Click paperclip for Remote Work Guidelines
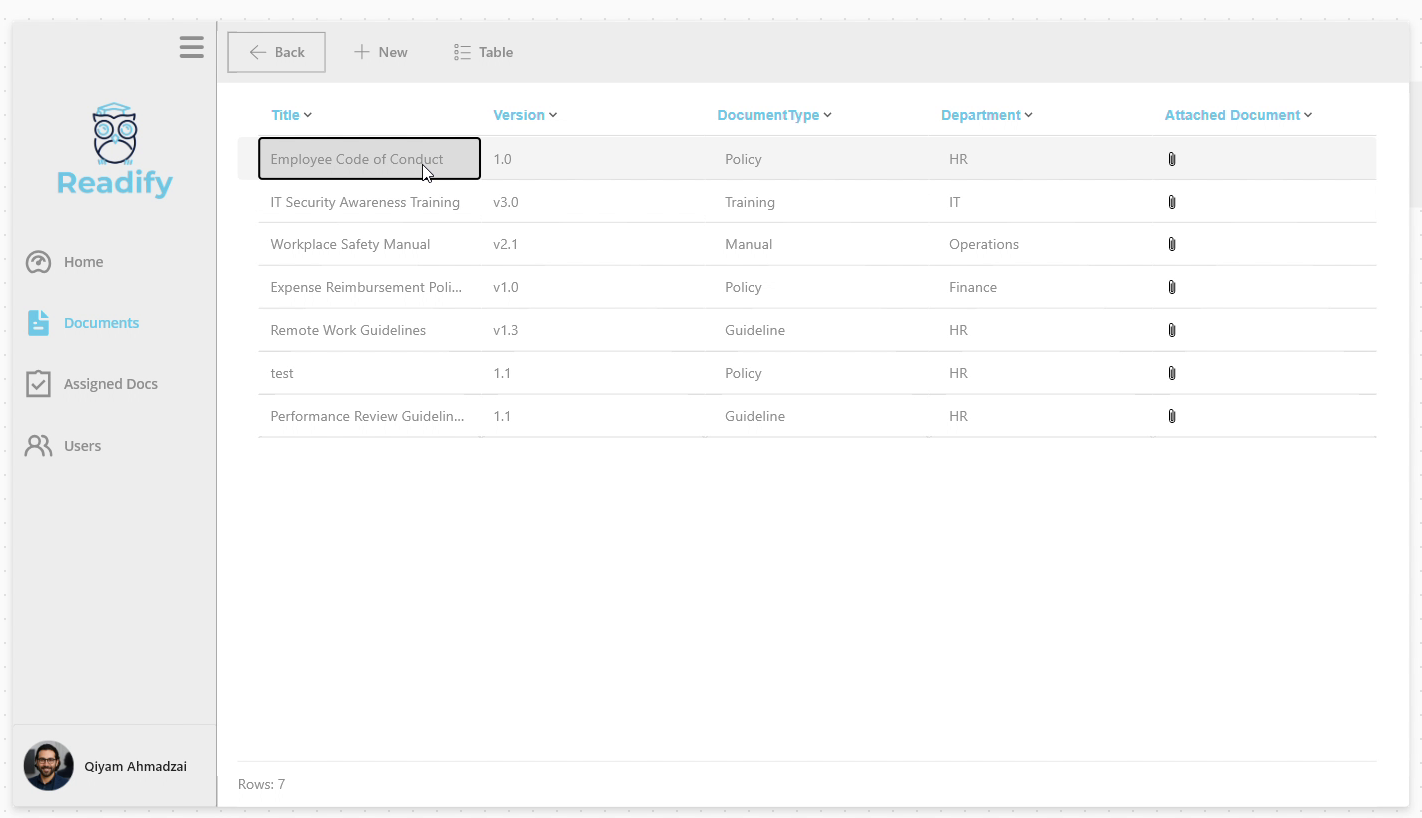1422x818 pixels. pyautogui.click(x=1172, y=330)
